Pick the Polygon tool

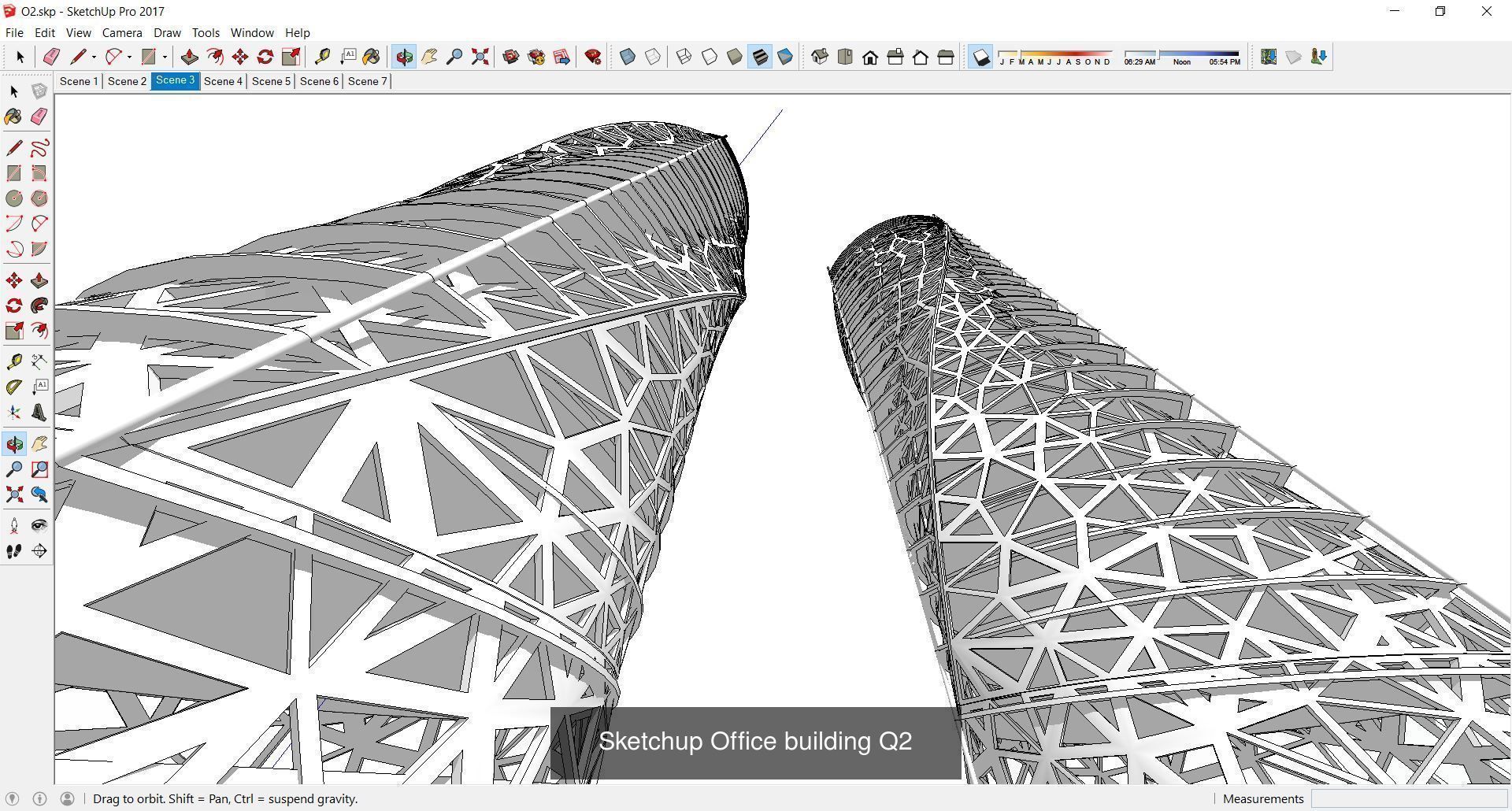[39, 198]
